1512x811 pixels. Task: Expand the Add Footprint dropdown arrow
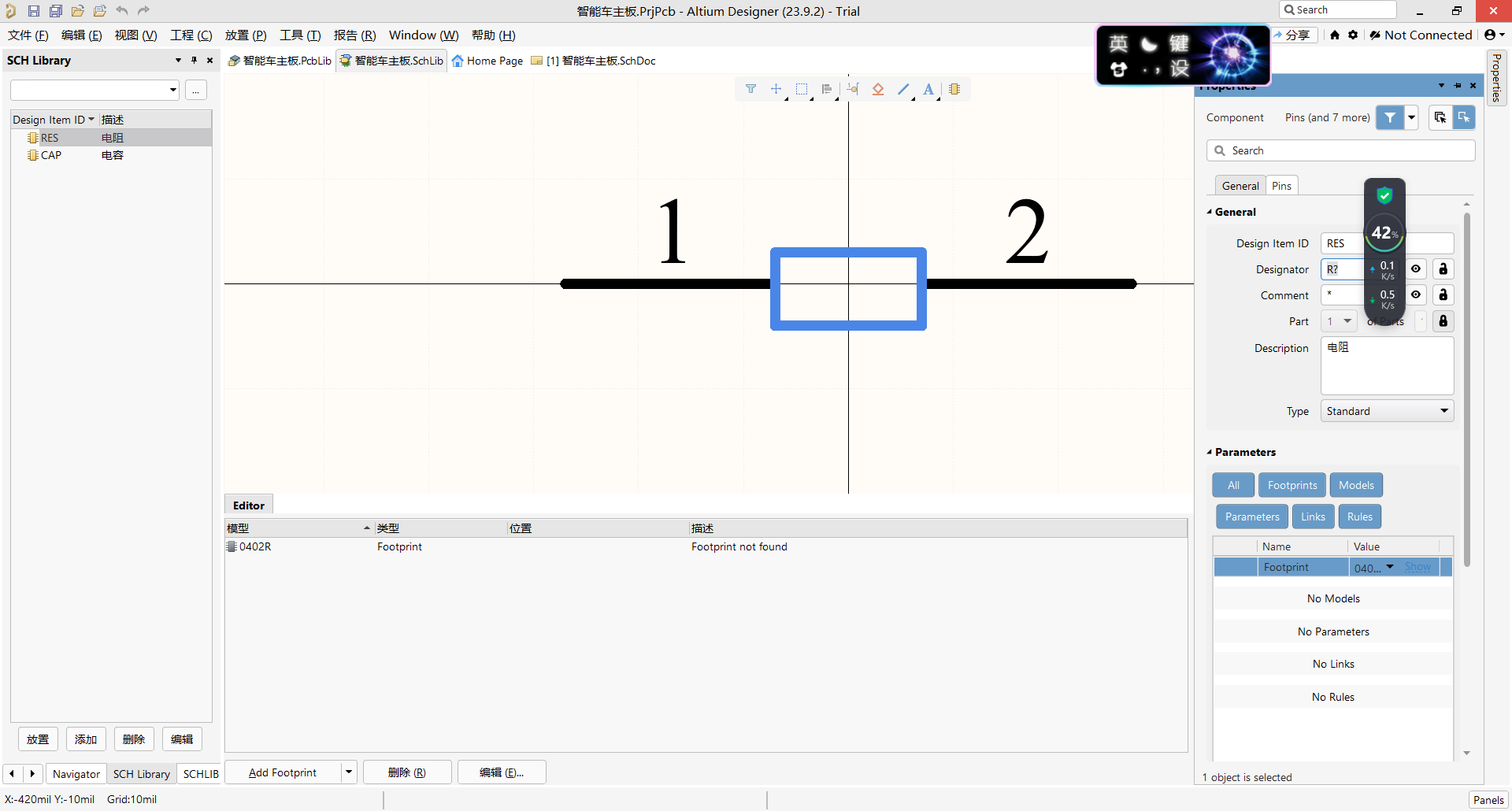(349, 772)
